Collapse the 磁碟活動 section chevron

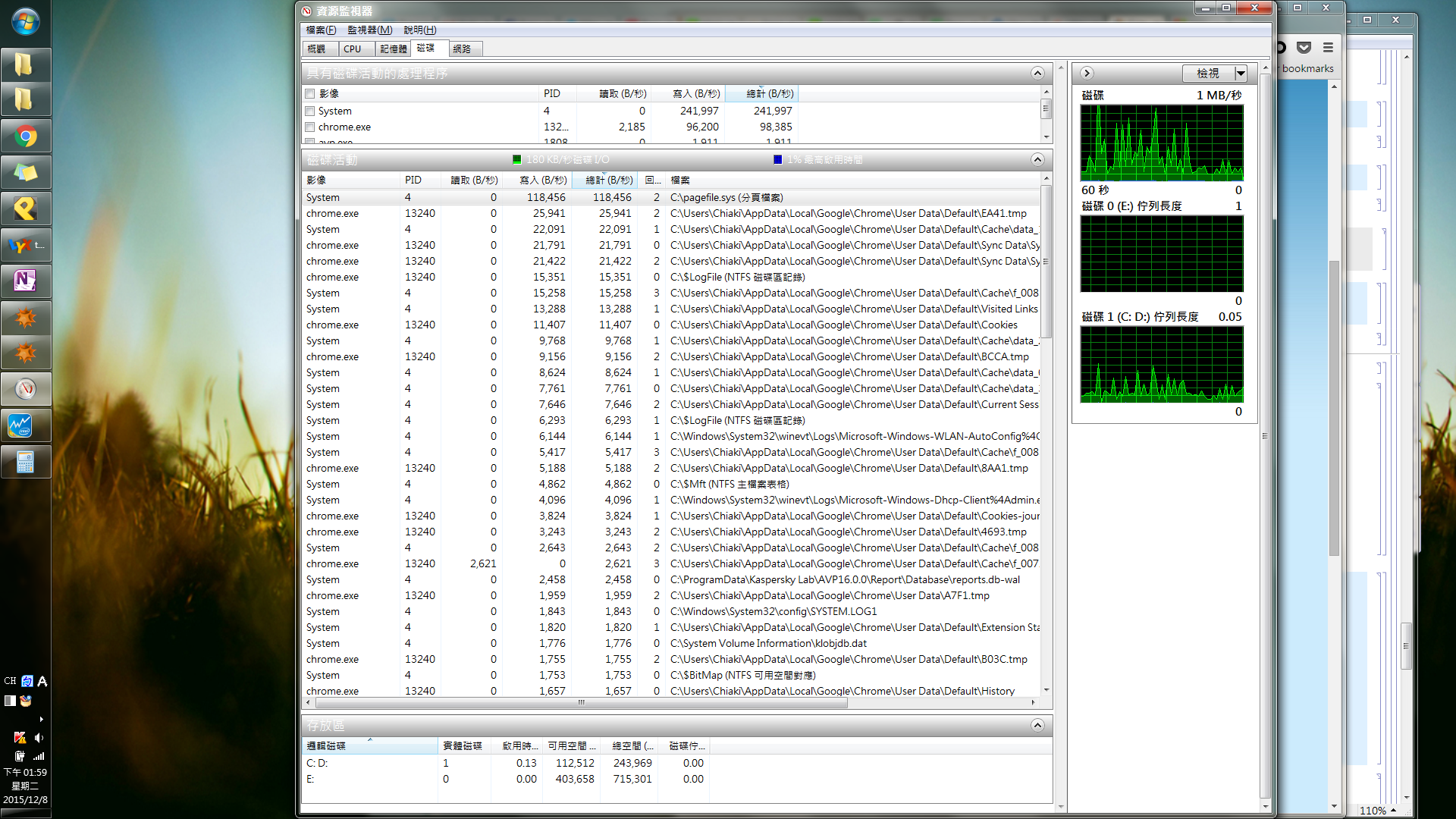click(1037, 159)
